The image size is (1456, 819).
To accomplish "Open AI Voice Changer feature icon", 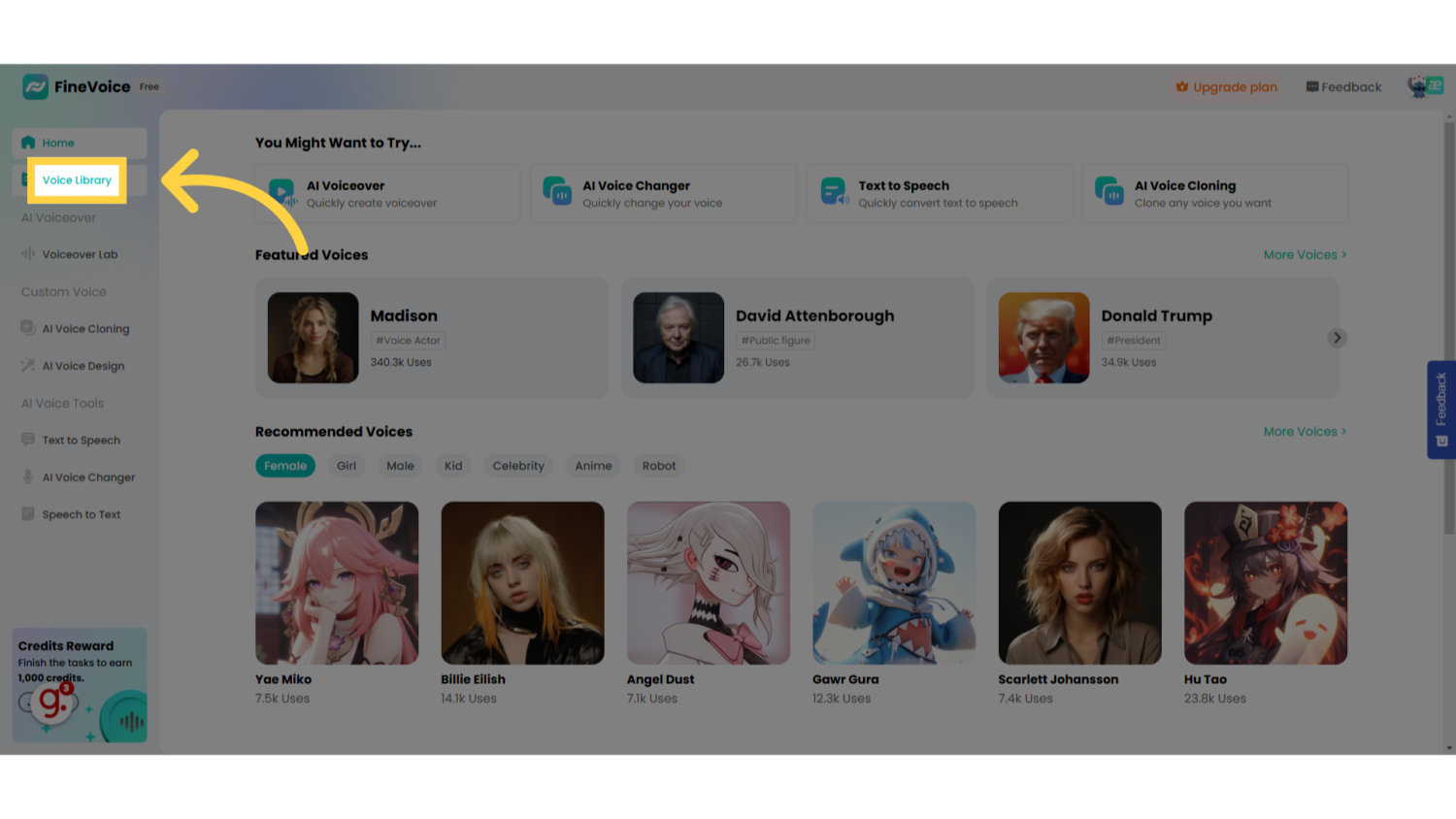I will click(557, 191).
